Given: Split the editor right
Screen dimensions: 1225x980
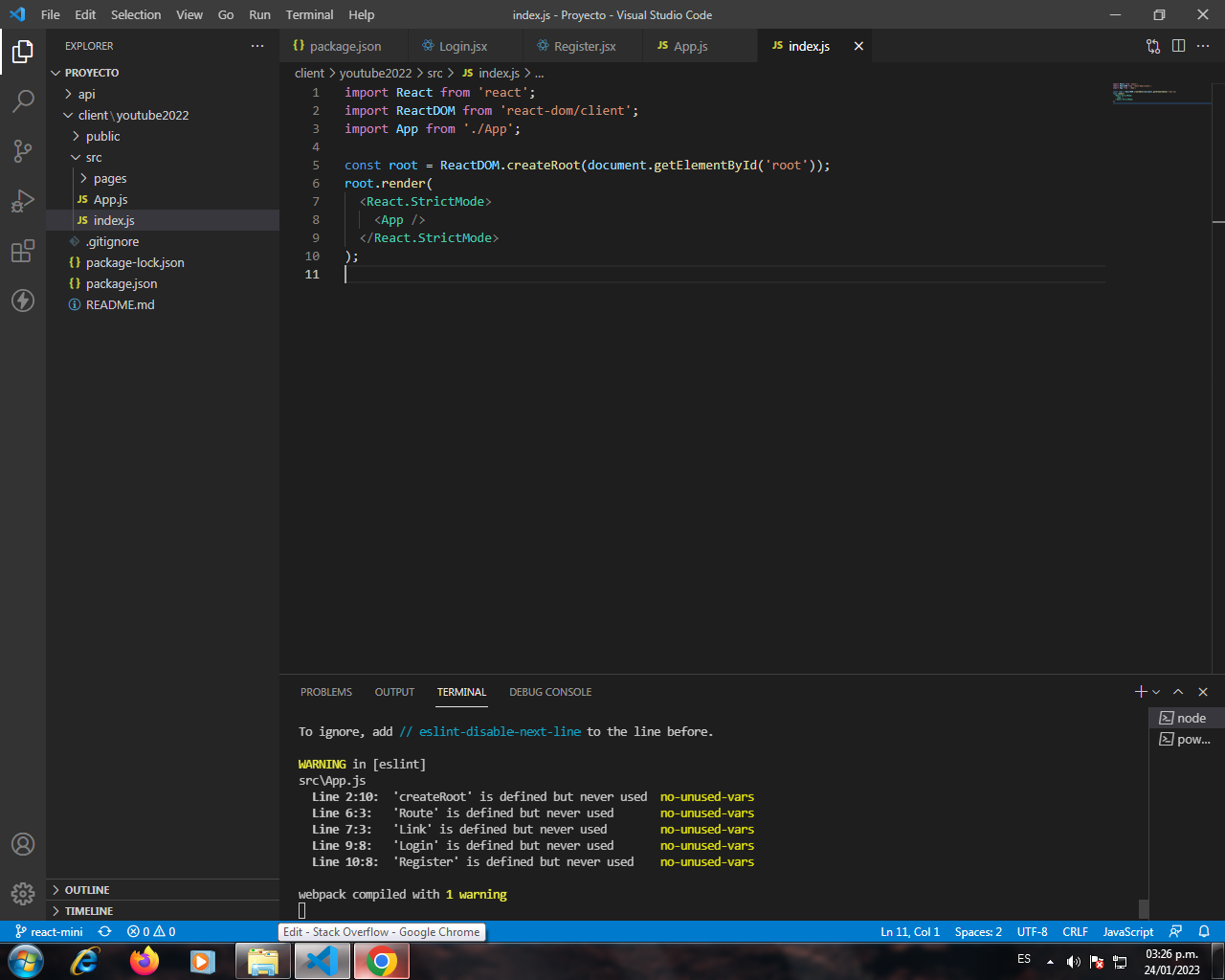Looking at the screenshot, I should coord(1178,46).
